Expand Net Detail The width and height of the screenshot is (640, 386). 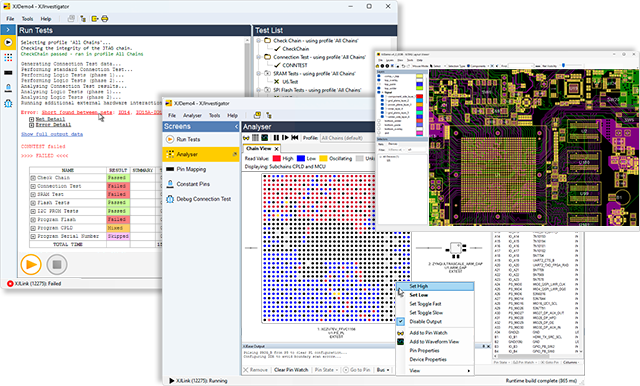pyautogui.click(x=31, y=119)
